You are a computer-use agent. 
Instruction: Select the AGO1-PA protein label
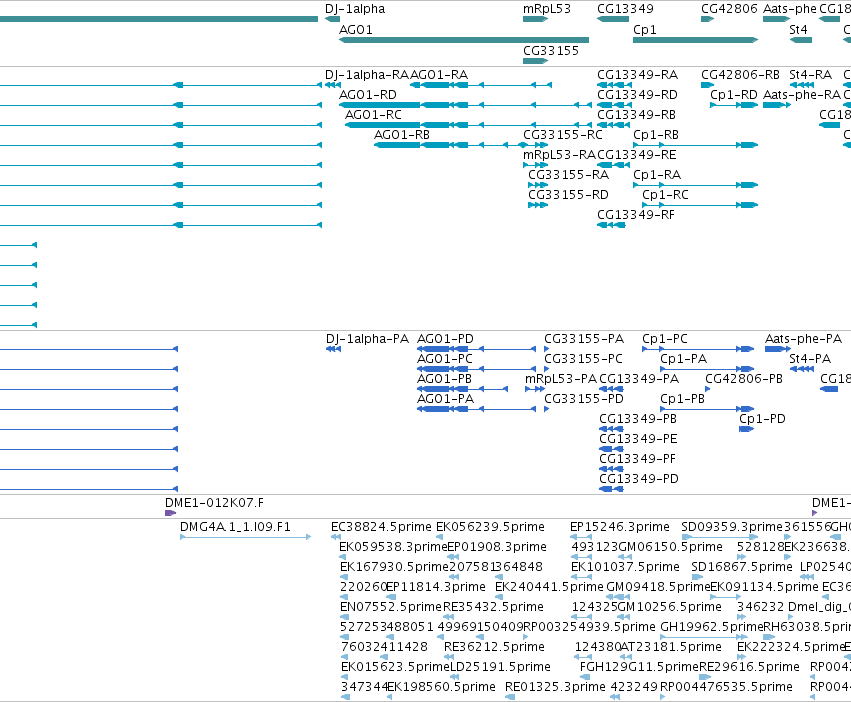point(445,399)
